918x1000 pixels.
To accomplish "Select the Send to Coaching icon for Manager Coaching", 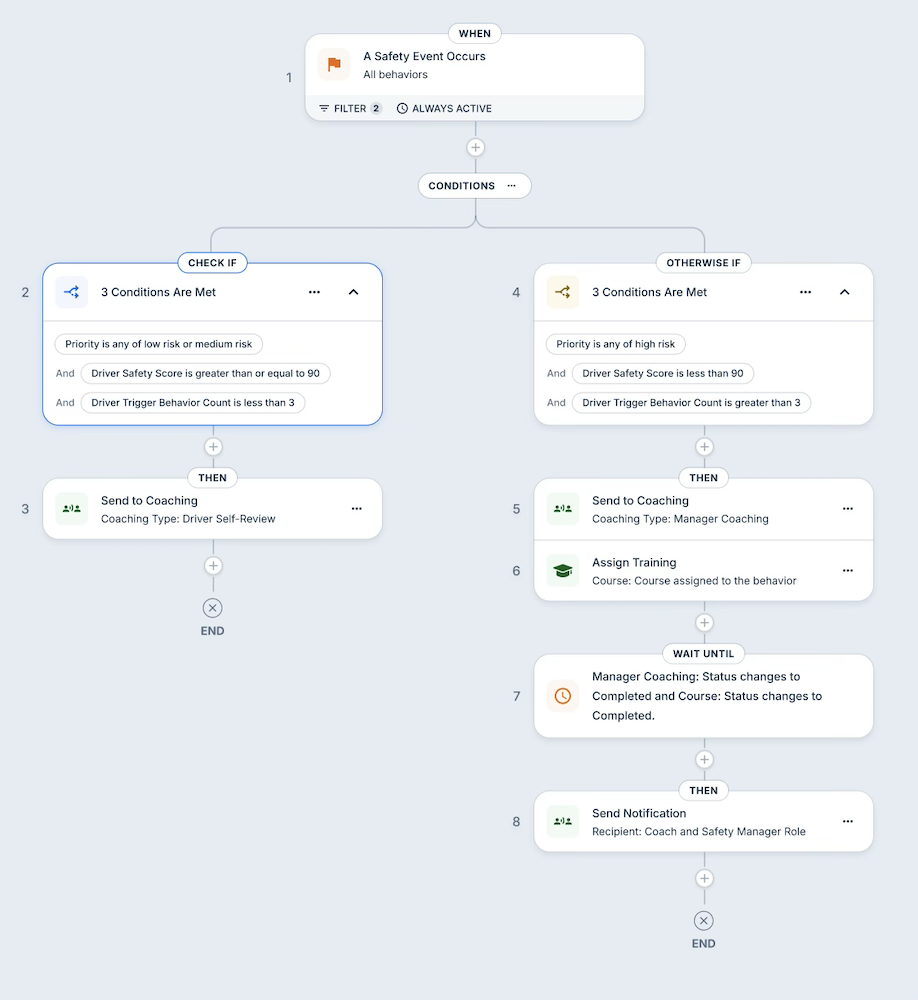I will pos(561,508).
